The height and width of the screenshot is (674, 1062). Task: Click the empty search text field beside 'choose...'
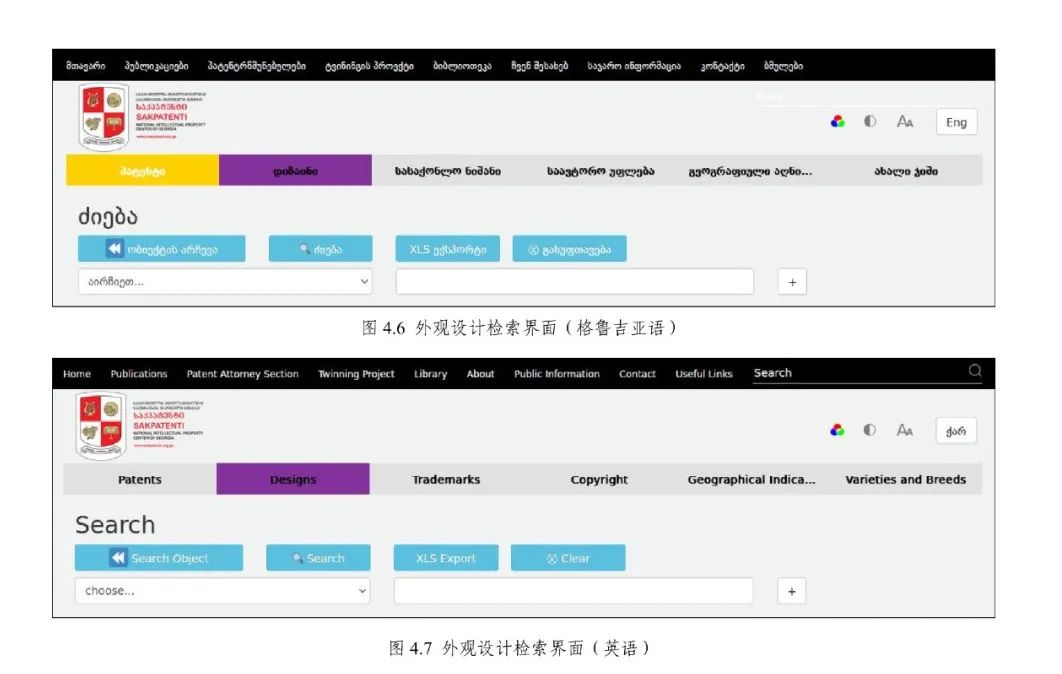[x=573, y=591]
